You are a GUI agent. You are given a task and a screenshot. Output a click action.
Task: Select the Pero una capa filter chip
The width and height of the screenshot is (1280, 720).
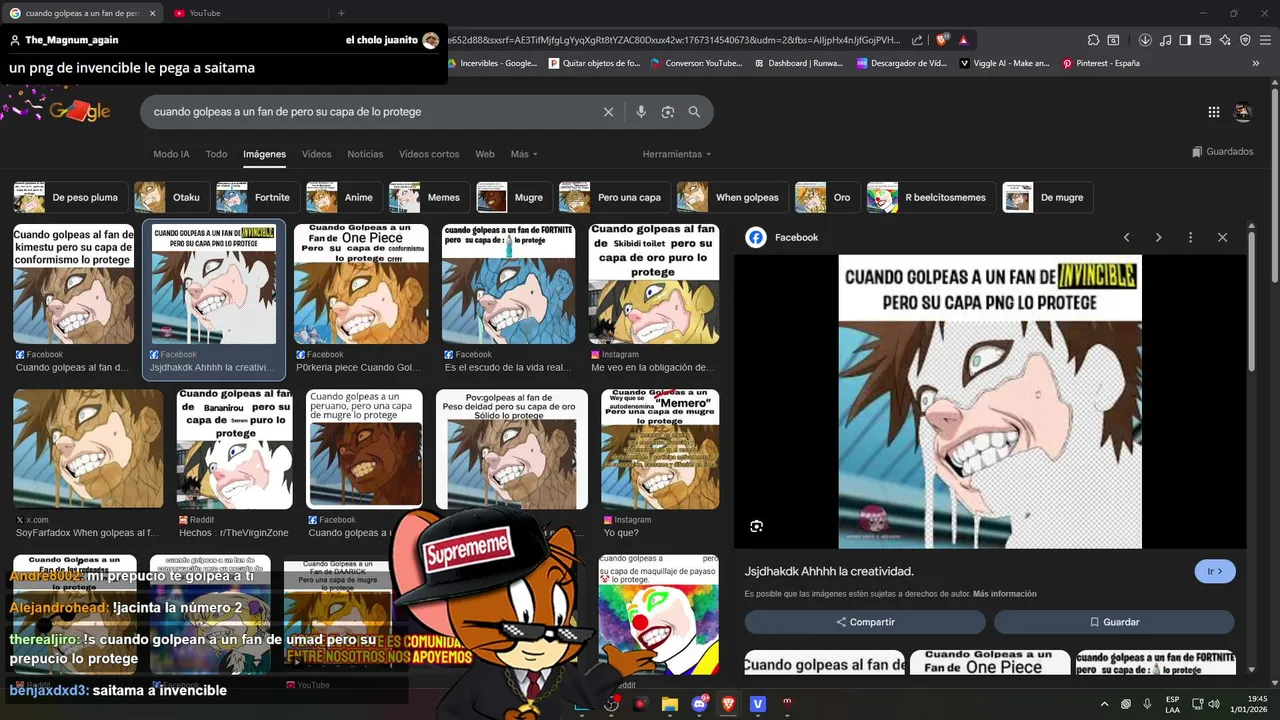[x=614, y=197]
